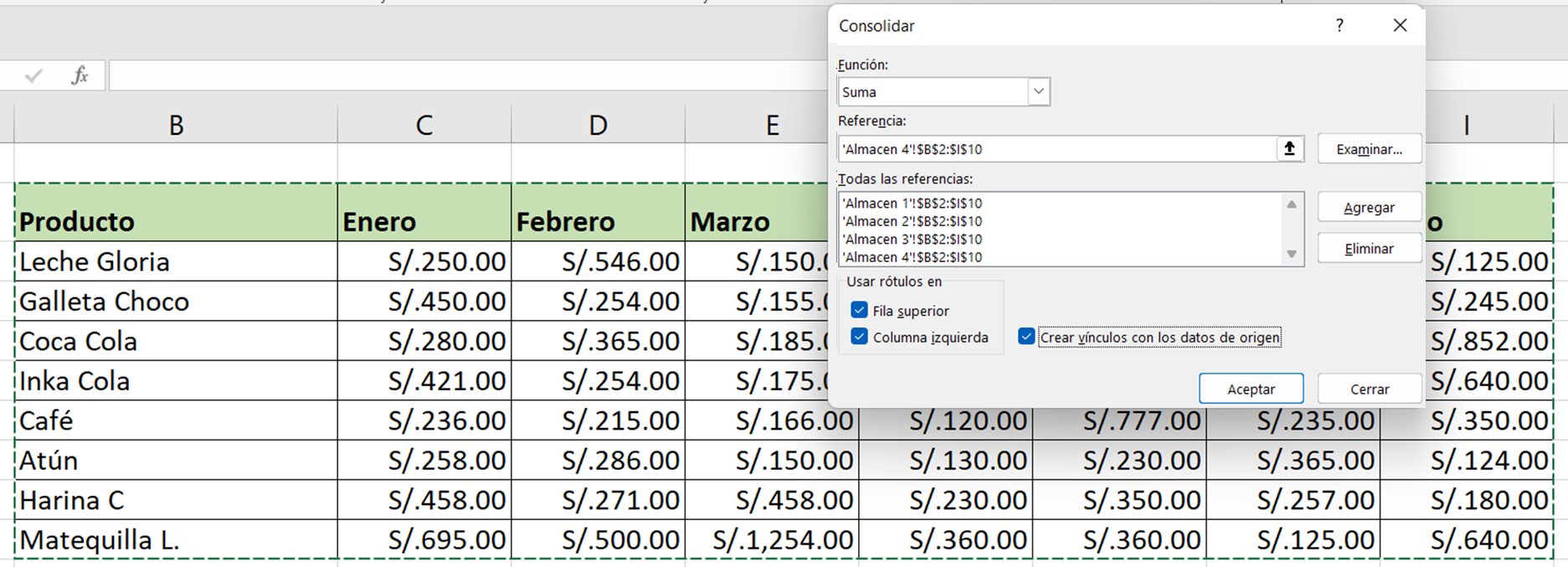Click the Consolidar dialog help question mark
Screen dimensions: 1568x567
point(1339,26)
